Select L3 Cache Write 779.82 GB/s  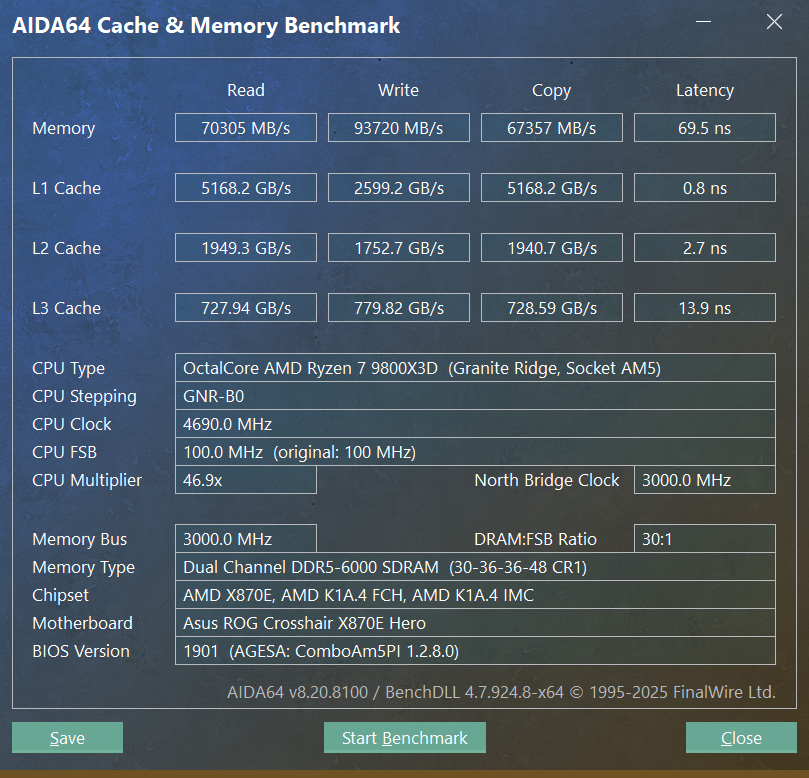398,307
